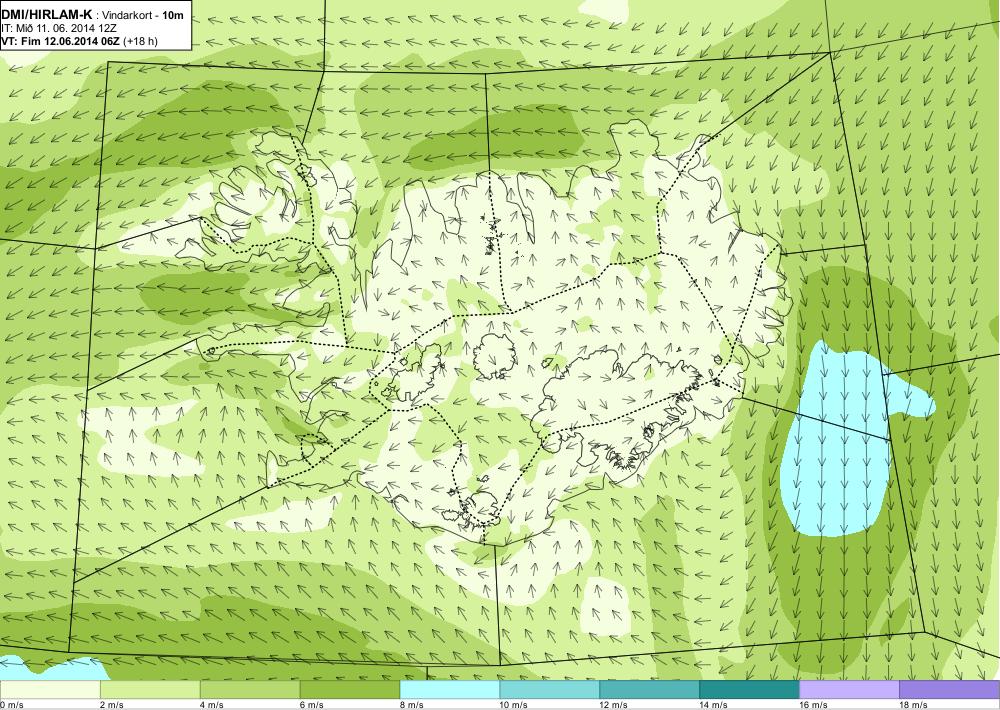Pick the 4–6 m/s green legend swatch

[250, 690]
